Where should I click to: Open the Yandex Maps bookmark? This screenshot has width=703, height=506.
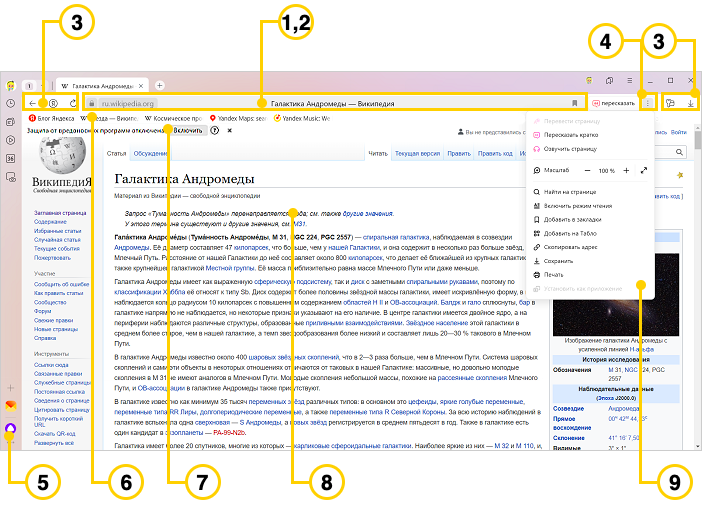(238, 118)
